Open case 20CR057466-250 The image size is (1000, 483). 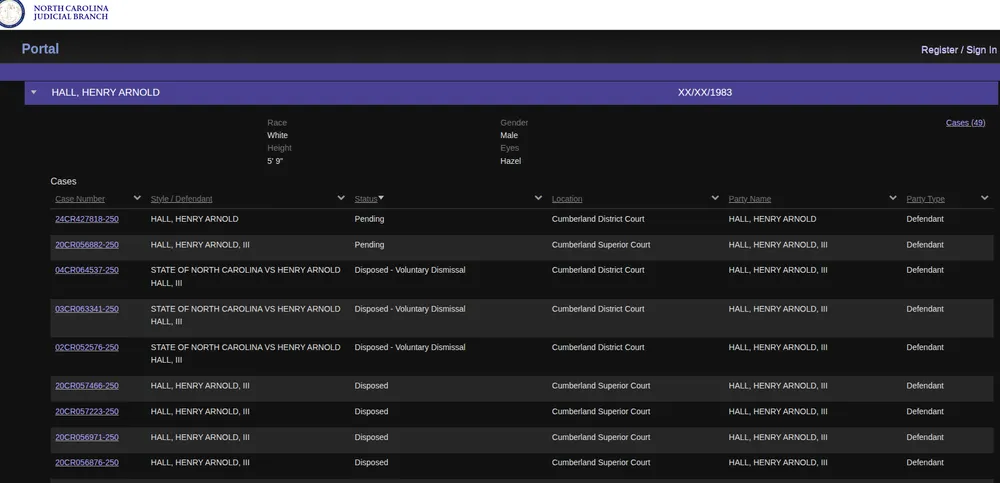(x=87, y=386)
